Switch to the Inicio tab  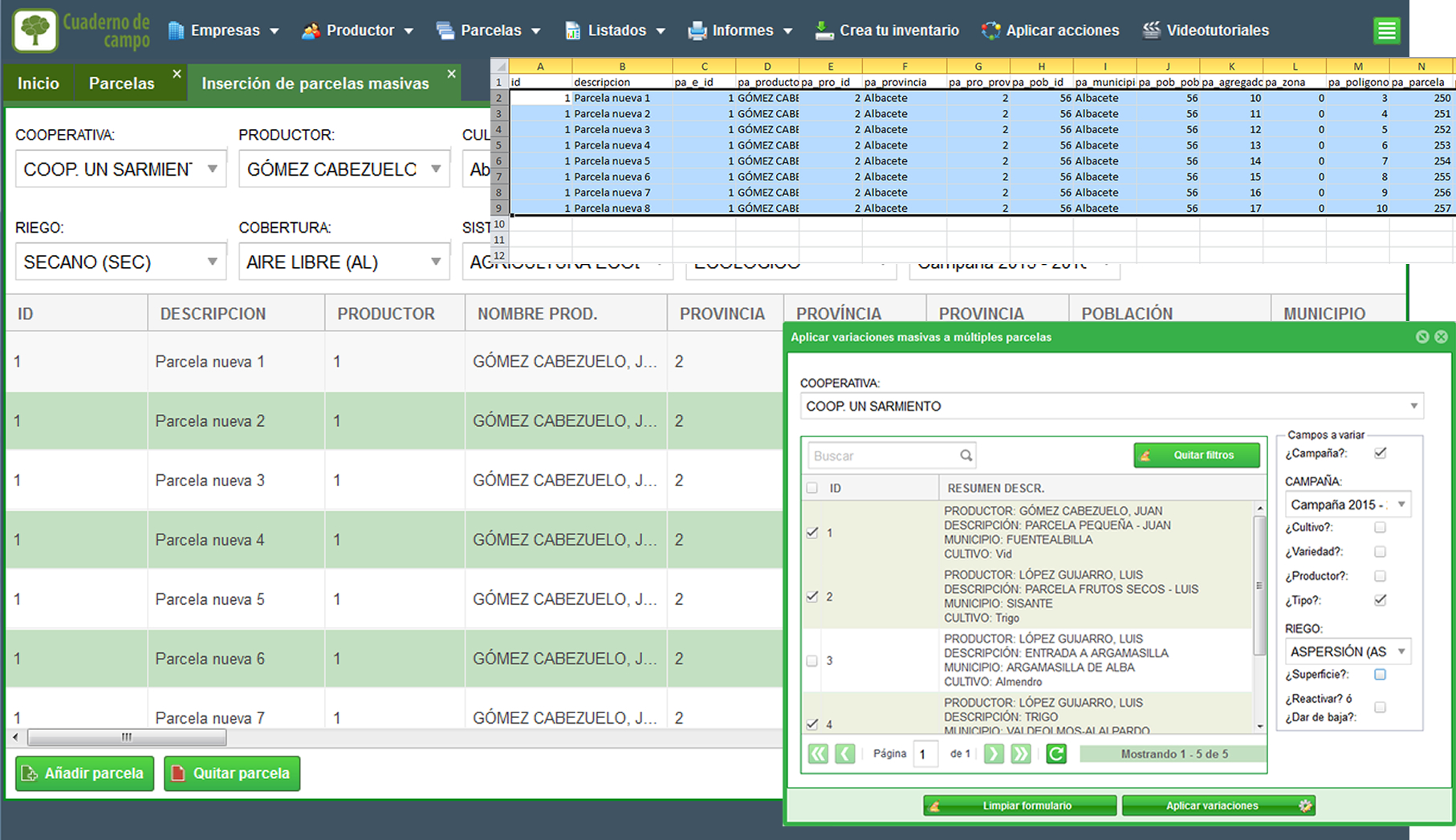pyautogui.click(x=39, y=83)
